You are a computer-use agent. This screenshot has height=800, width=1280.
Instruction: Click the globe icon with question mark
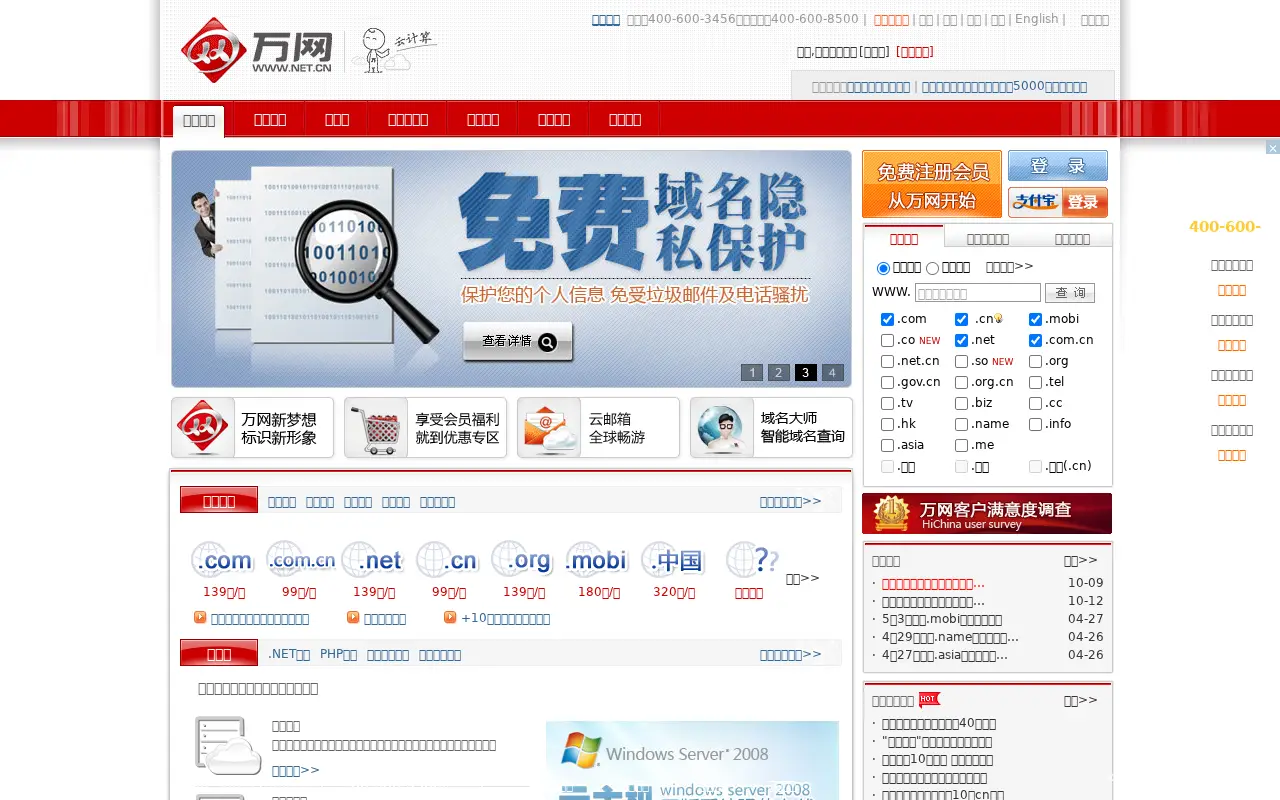pyautogui.click(x=751, y=560)
